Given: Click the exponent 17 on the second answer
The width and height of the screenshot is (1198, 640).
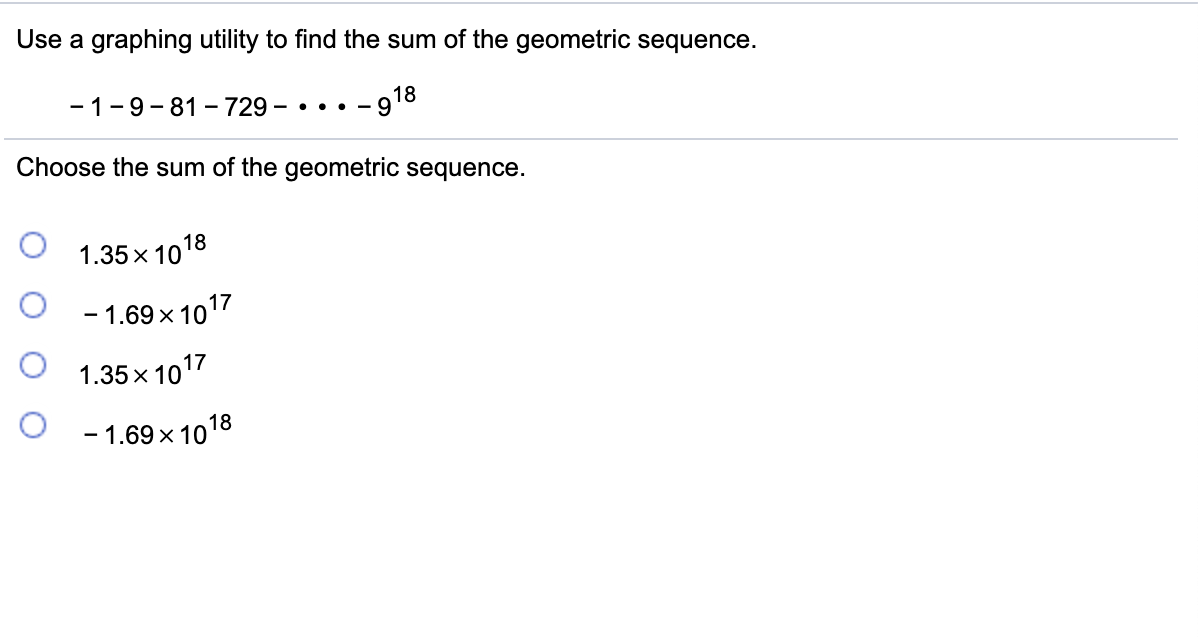Looking at the screenshot, I should point(222,302).
